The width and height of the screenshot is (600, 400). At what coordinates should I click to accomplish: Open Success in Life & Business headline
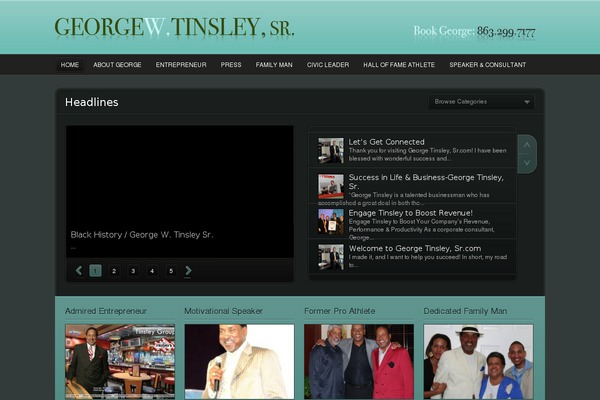[426, 181]
